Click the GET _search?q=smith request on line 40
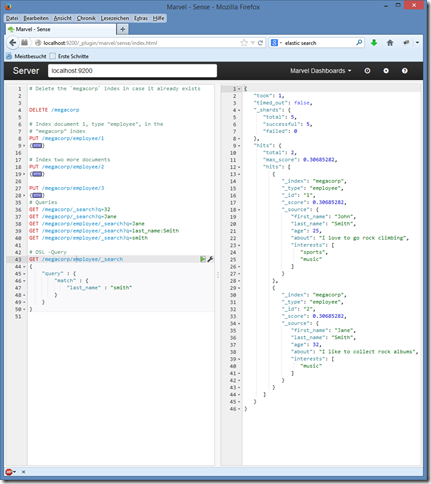Image resolution: width=431 pixels, height=484 pixels. (x=88, y=238)
